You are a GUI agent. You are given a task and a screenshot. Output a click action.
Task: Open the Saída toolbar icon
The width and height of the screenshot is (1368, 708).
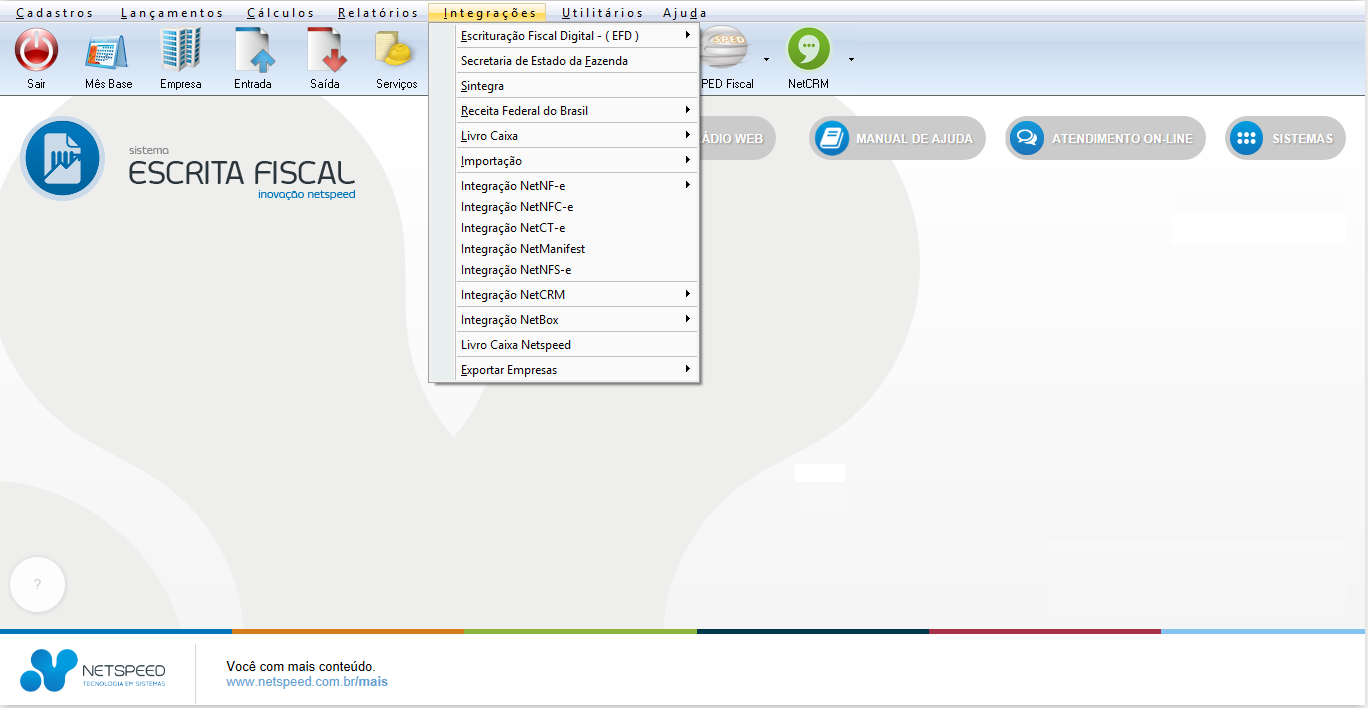click(325, 50)
